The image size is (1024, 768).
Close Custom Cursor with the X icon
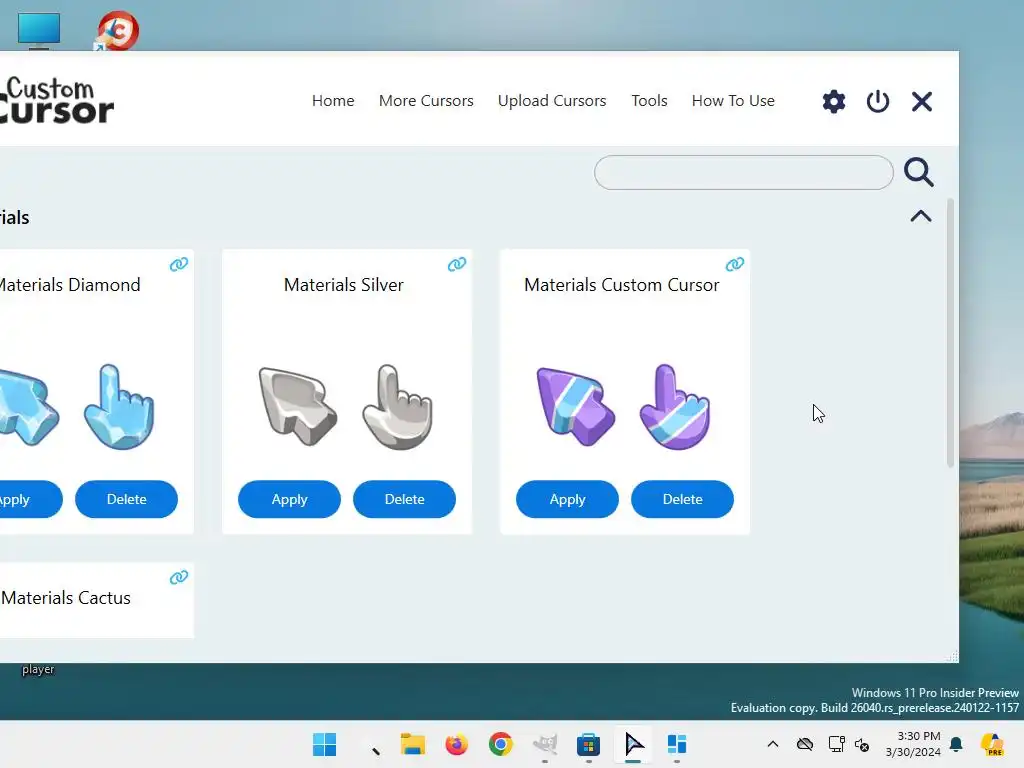921,101
